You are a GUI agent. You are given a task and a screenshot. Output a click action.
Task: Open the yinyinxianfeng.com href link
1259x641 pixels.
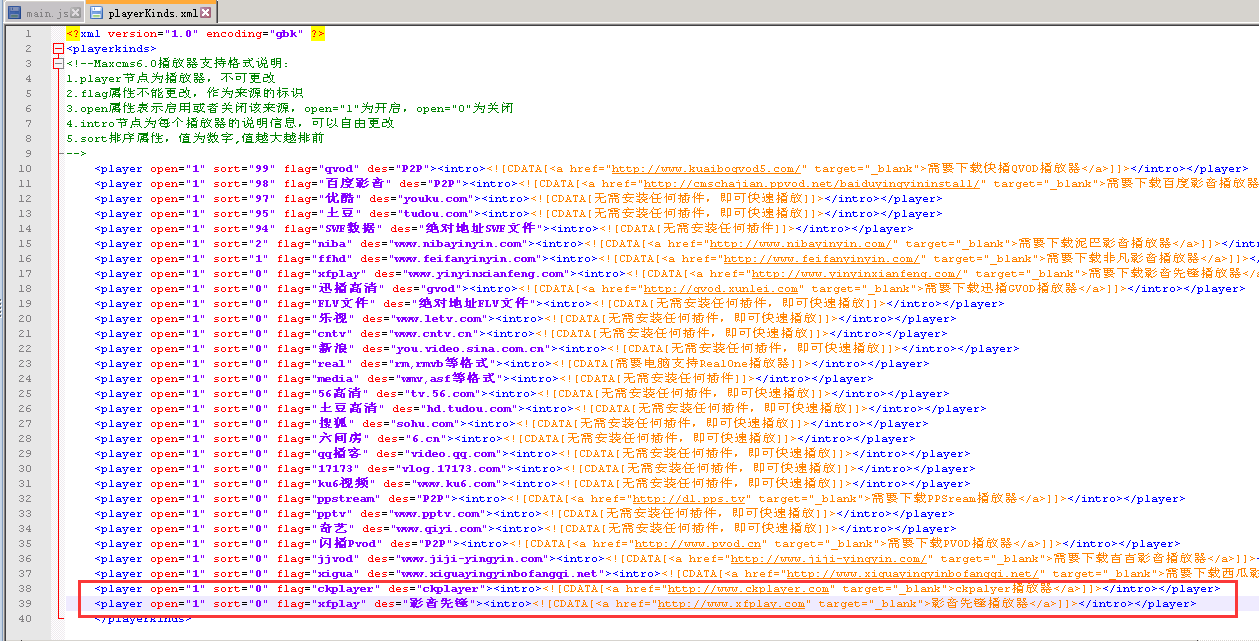(858, 274)
